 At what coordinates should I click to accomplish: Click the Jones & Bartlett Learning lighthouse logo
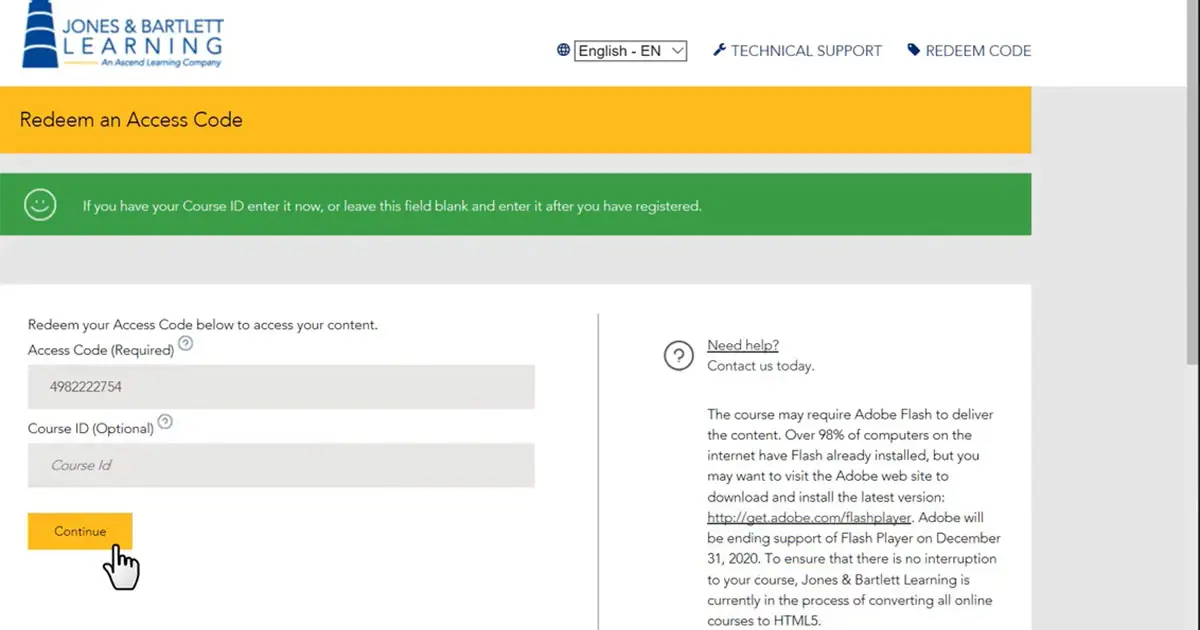click(120, 36)
